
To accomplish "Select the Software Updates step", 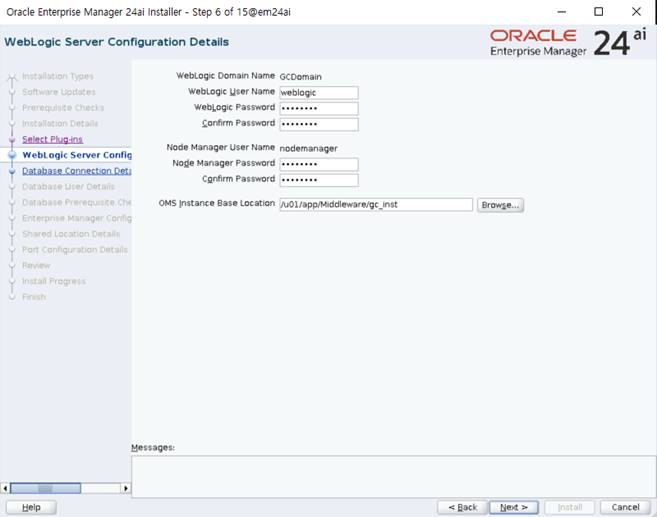I will [59, 92].
